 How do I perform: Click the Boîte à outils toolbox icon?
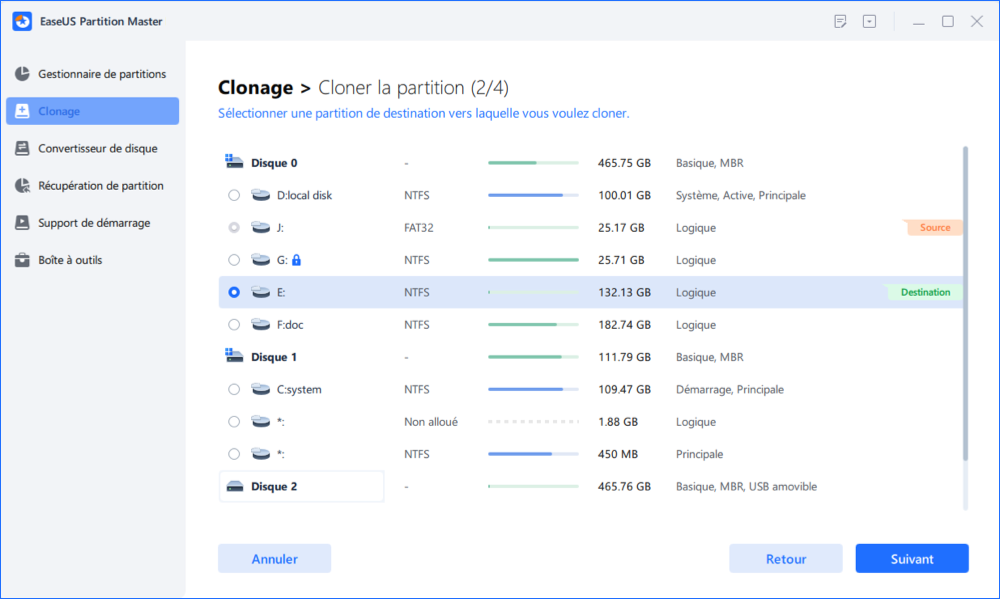pos(22,260)
